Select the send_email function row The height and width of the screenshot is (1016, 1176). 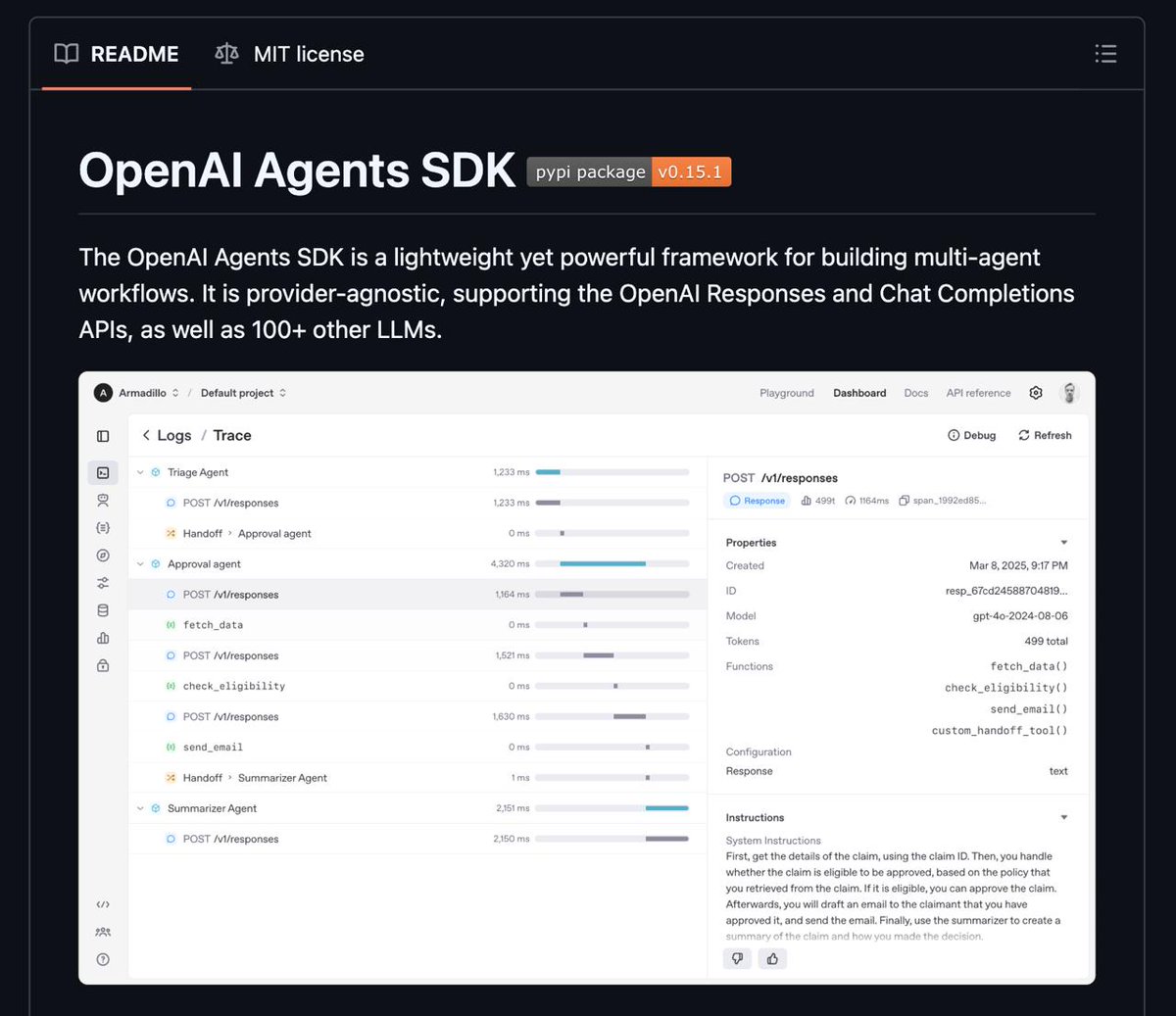tap(417, 747)
